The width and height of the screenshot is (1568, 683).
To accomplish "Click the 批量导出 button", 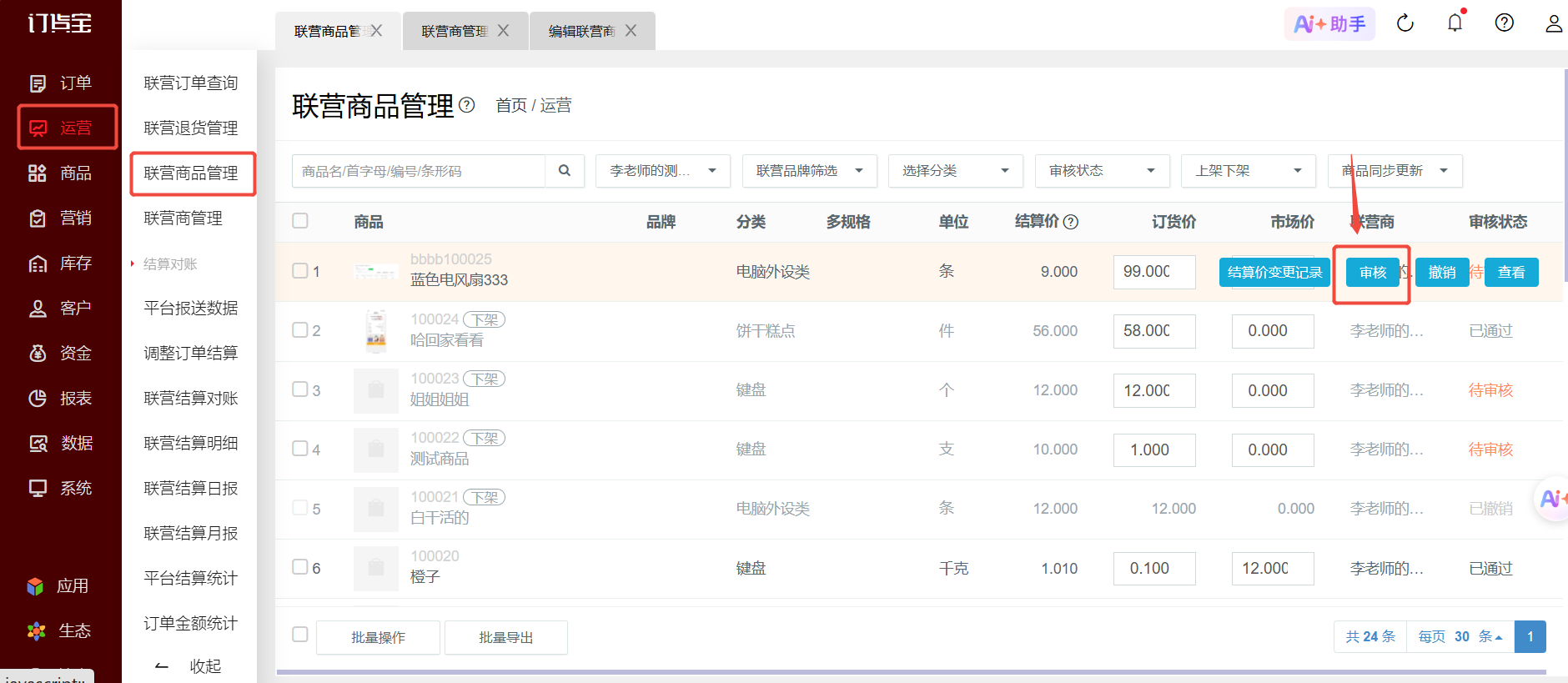I will 506,638.
